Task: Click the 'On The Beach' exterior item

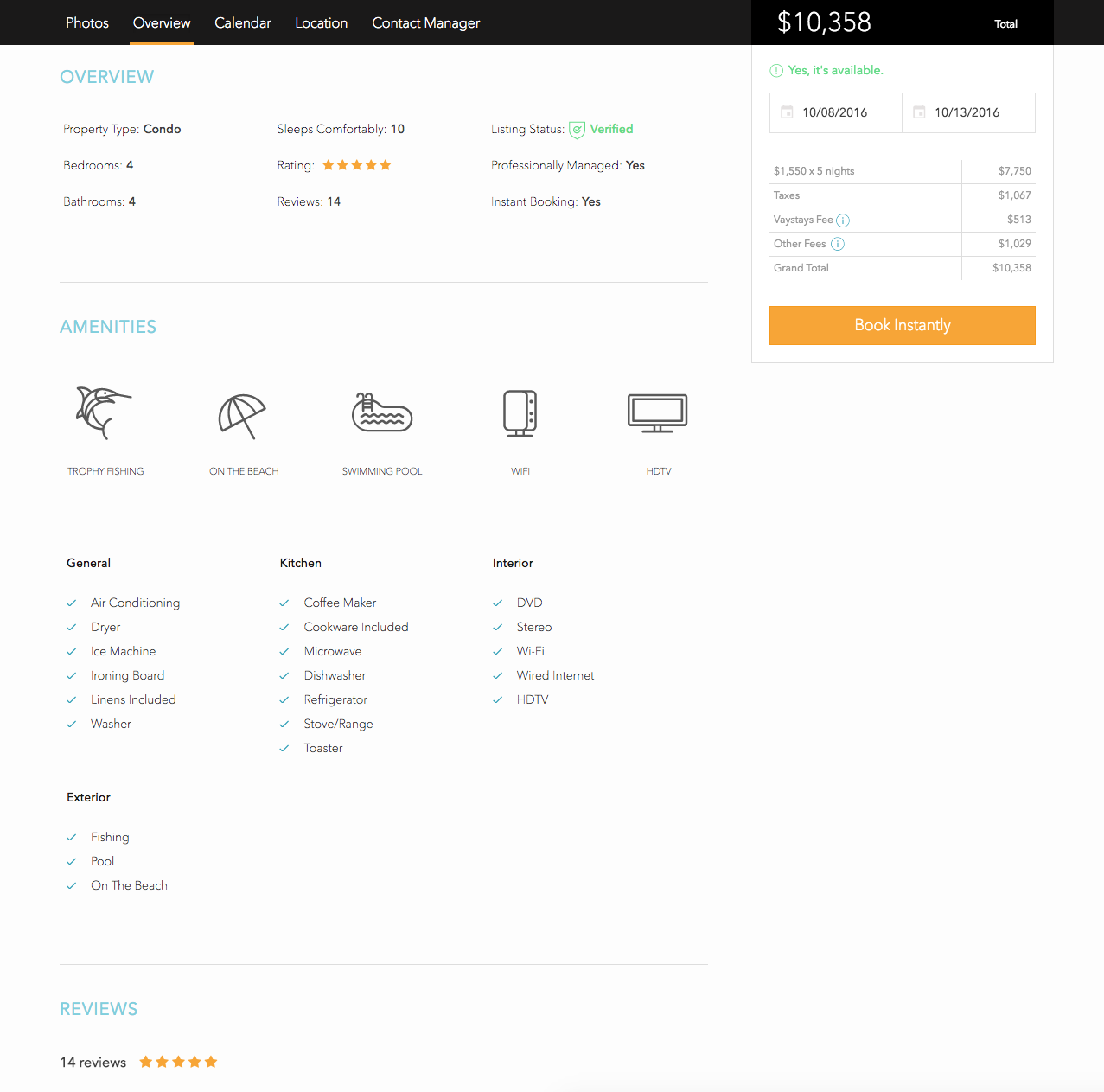Action: (x=129, y=885)
